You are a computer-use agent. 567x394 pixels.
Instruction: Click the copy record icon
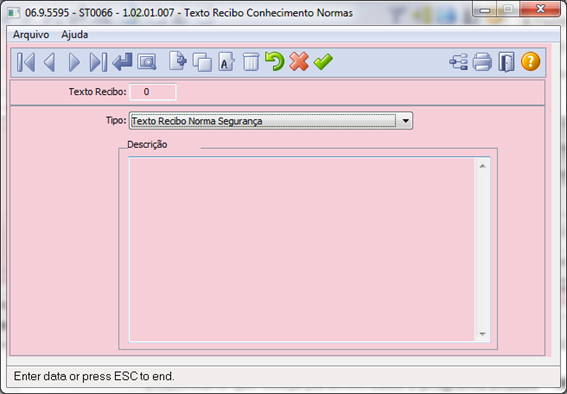click(202, 62)
